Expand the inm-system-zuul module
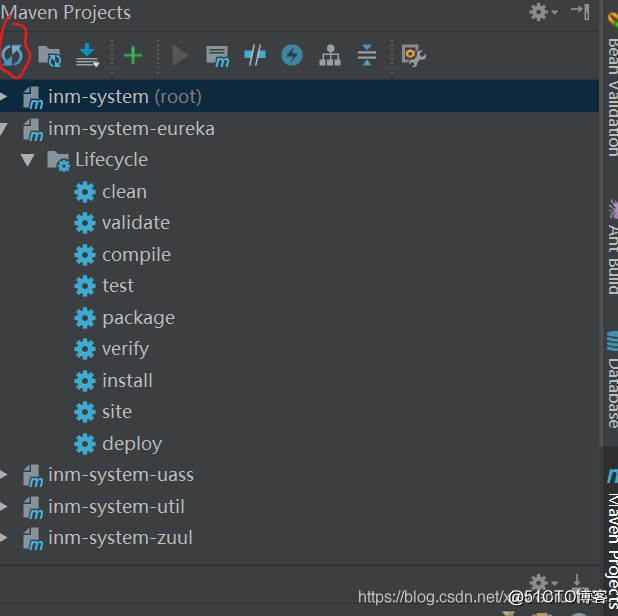Image resolution: width=618 pixels, height=616 pixels. point(5,538)
